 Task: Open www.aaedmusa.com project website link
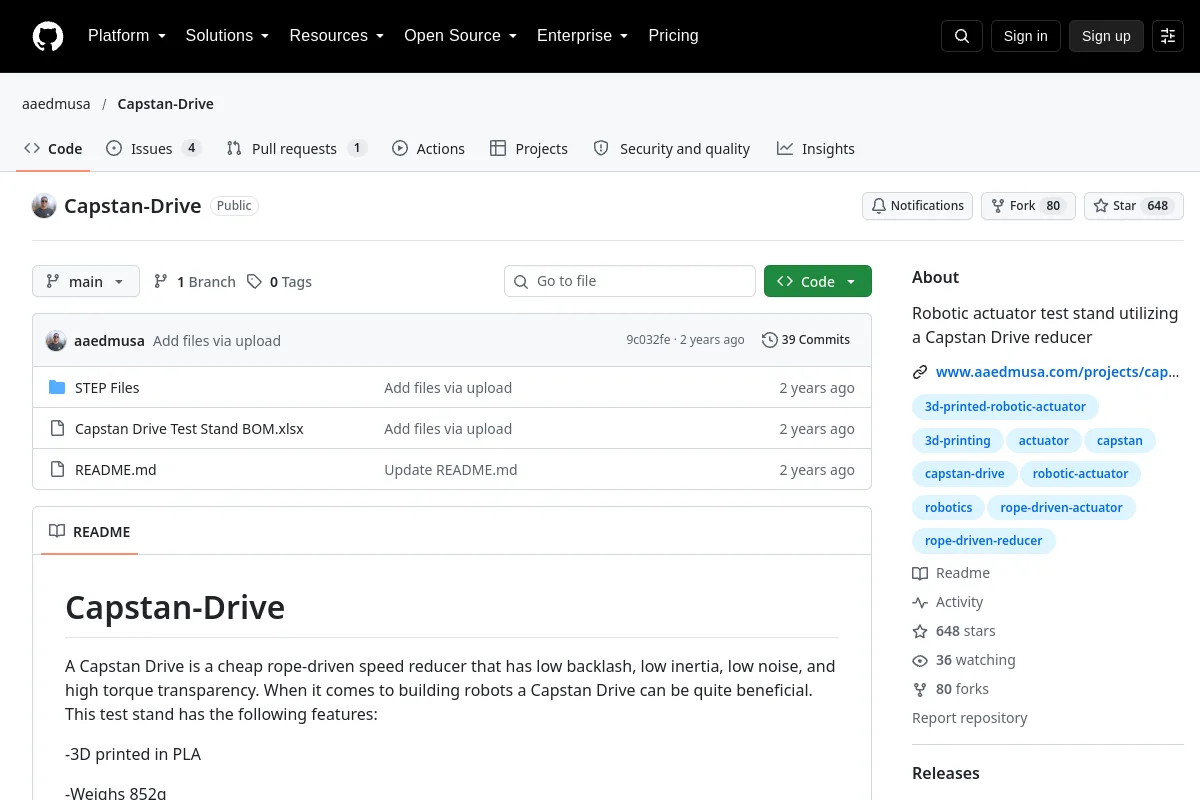point(1058,372)
